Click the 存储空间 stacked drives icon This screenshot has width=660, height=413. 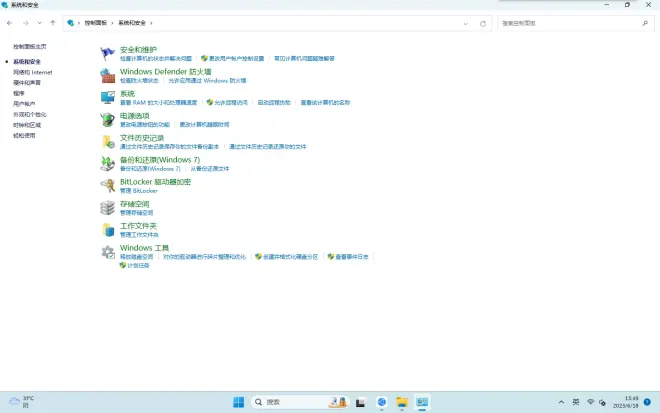click(107, 208)
